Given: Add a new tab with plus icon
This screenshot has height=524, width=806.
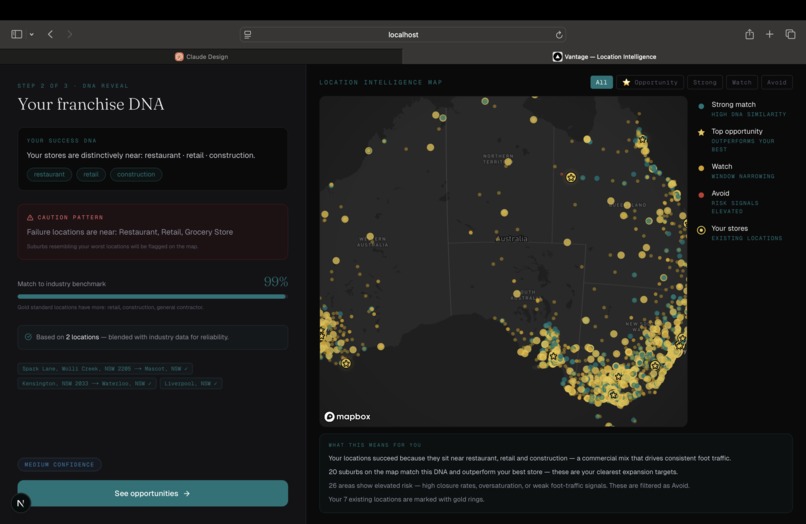Looking at the screenshot, I should [x=770, y=34].
